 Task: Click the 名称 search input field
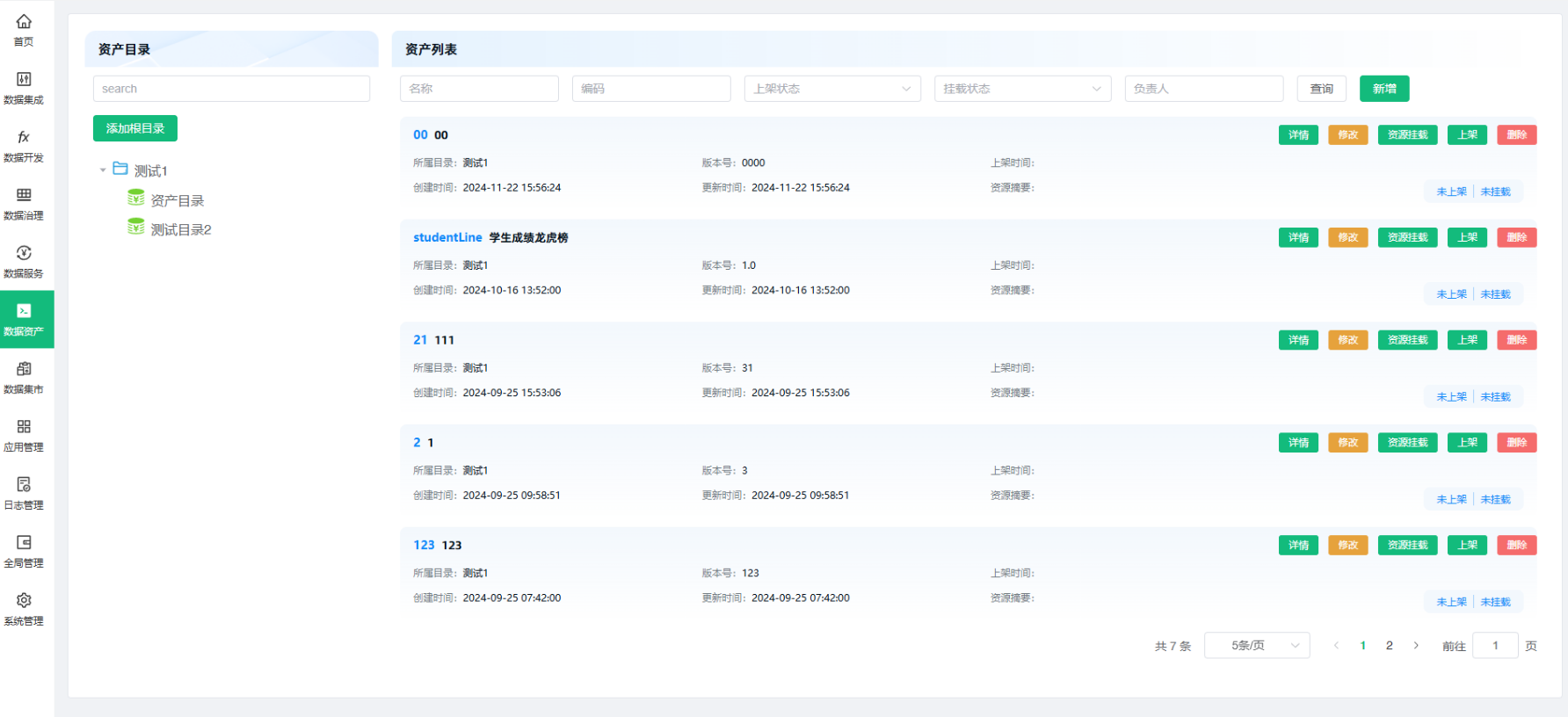[x=479, y=89]
